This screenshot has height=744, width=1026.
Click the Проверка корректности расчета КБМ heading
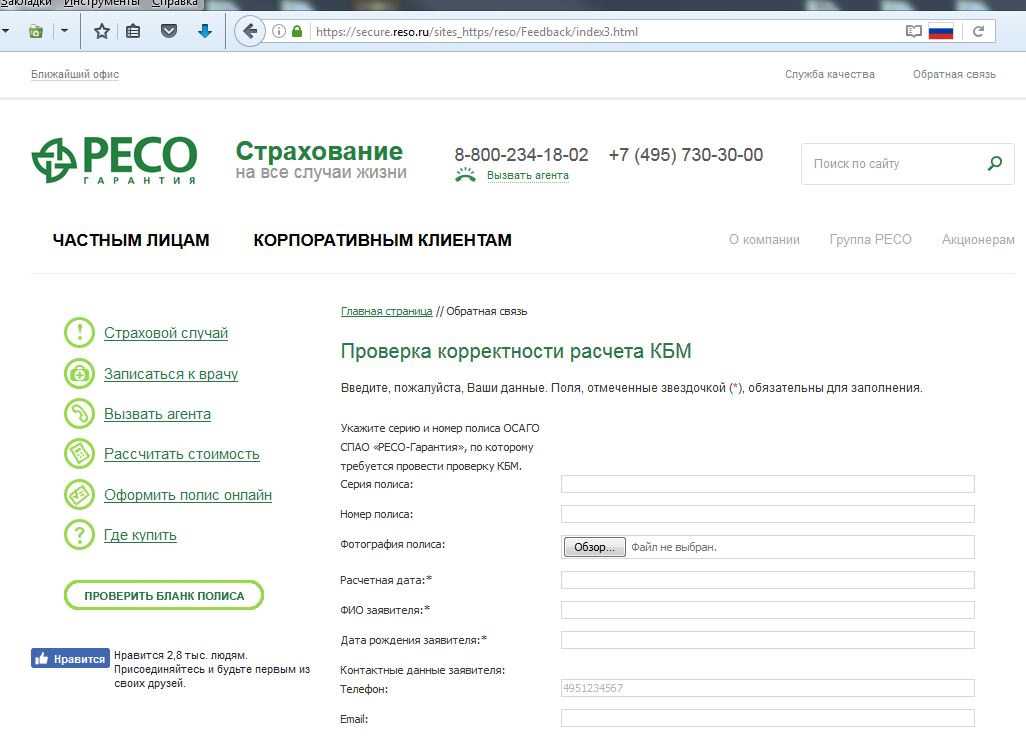pyautogui.click(x=516, y=351)
